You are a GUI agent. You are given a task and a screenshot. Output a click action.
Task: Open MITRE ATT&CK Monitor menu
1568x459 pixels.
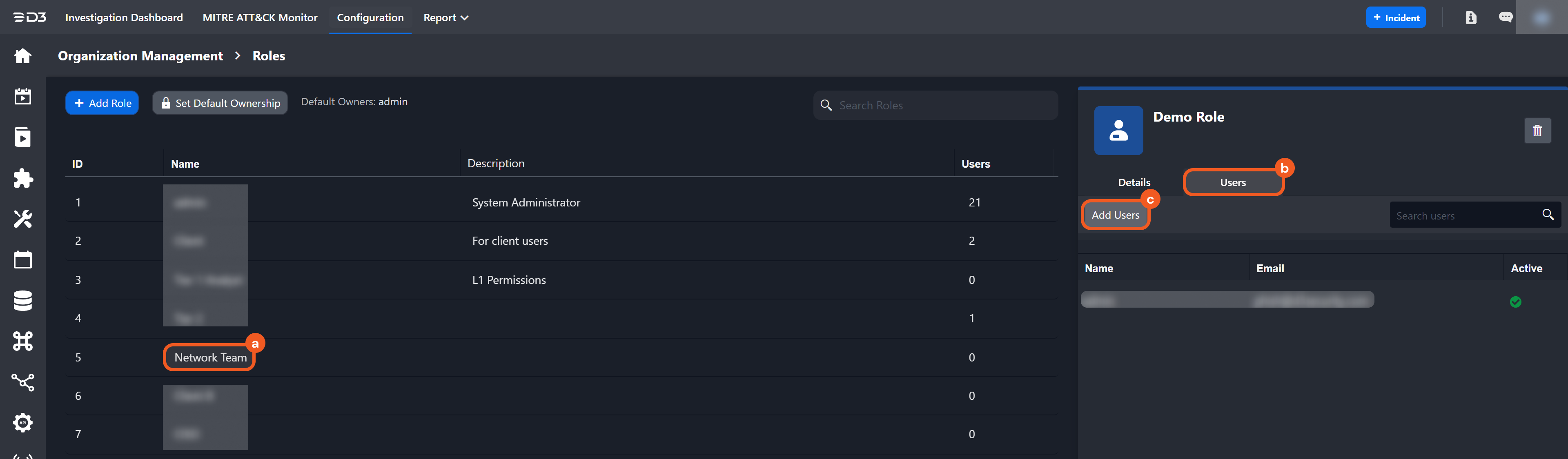(260, 18)
